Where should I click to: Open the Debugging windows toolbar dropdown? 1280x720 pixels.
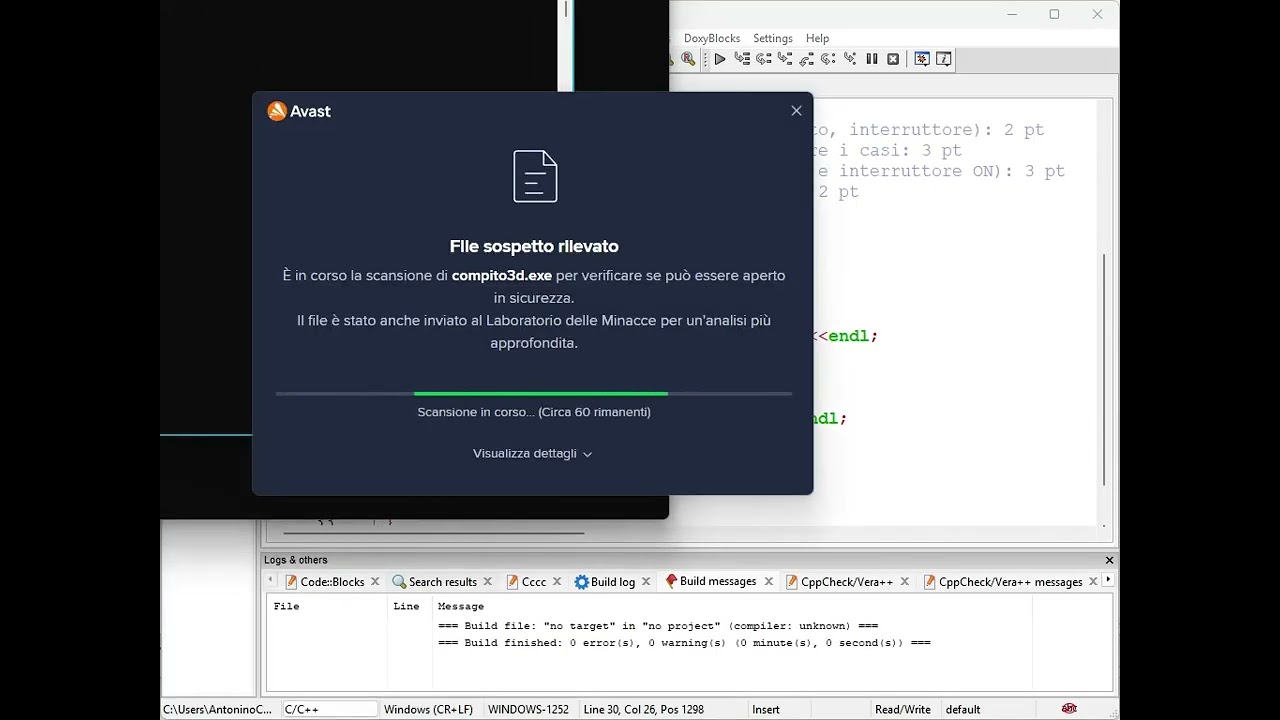click(x=922, y=59)
